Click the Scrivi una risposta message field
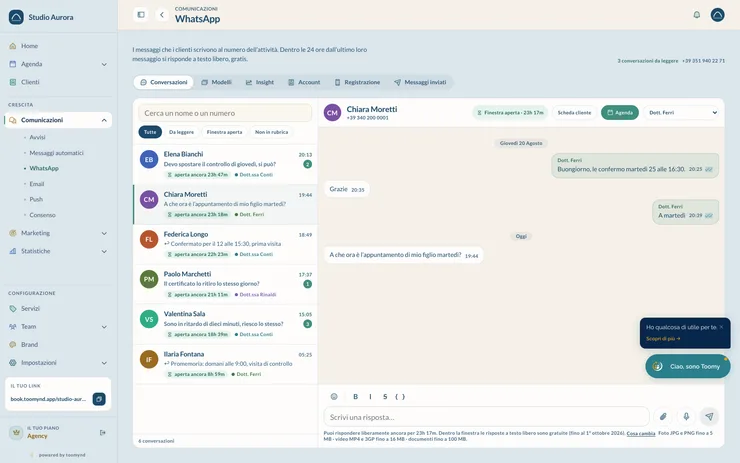 486,417
